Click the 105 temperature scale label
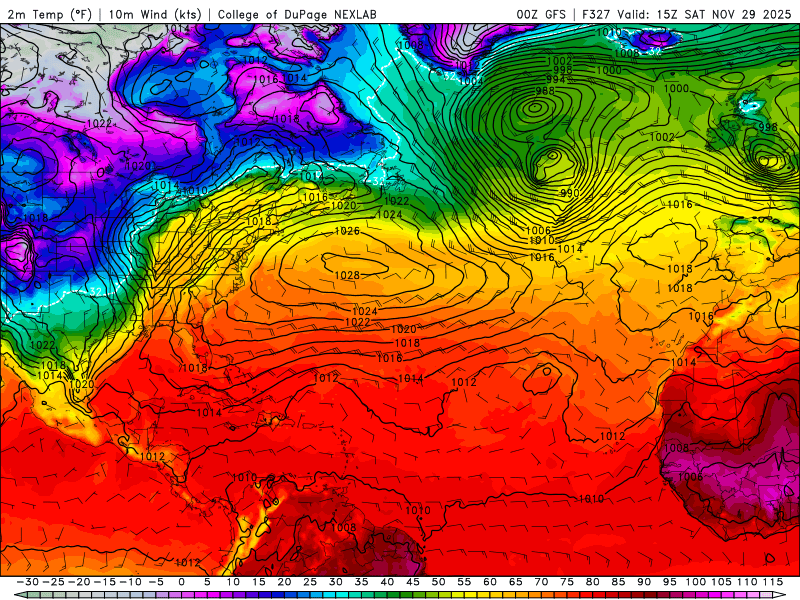Viewport: 800px width, 600px height. (x=721, y=582)
